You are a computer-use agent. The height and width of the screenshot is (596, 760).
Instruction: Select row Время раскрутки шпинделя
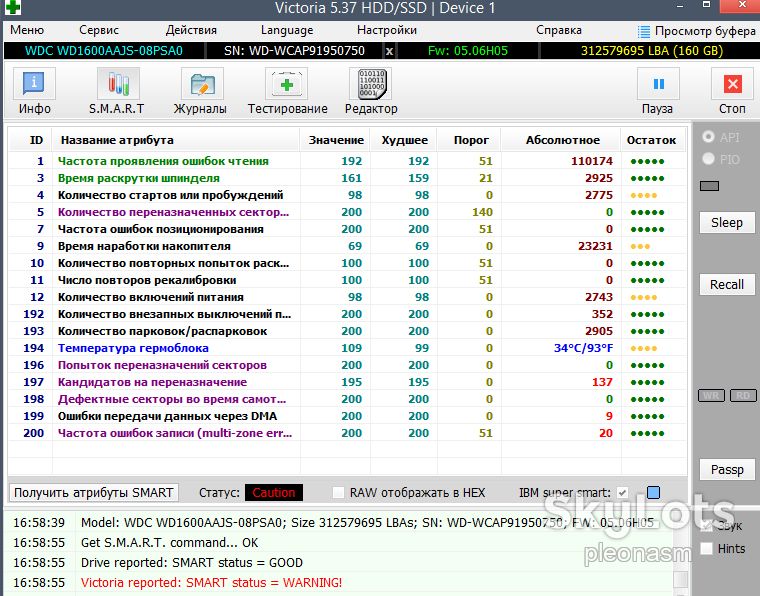[x=347, y=178]
